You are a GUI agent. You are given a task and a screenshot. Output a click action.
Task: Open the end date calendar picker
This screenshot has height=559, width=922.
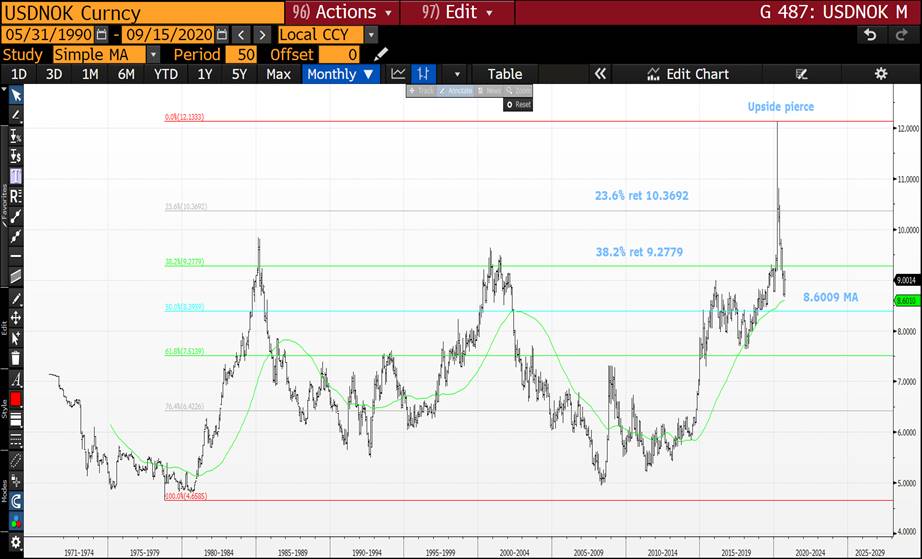click(222, 35)
